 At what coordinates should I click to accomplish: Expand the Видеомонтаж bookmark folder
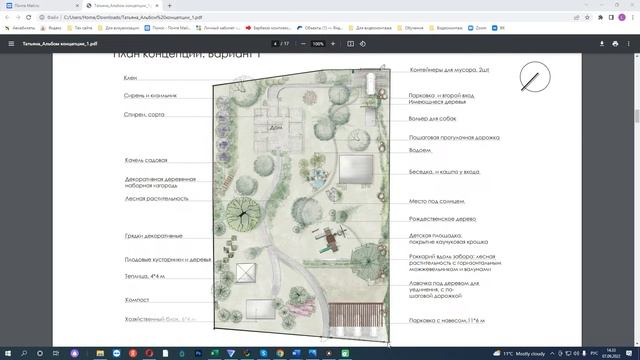pyautogui.click(x=445, y=28)
